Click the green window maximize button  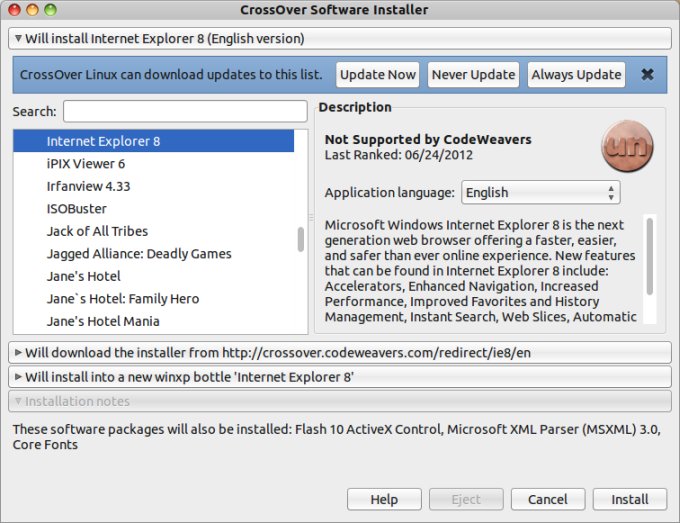pyautogui.click(x=51, y=10)
